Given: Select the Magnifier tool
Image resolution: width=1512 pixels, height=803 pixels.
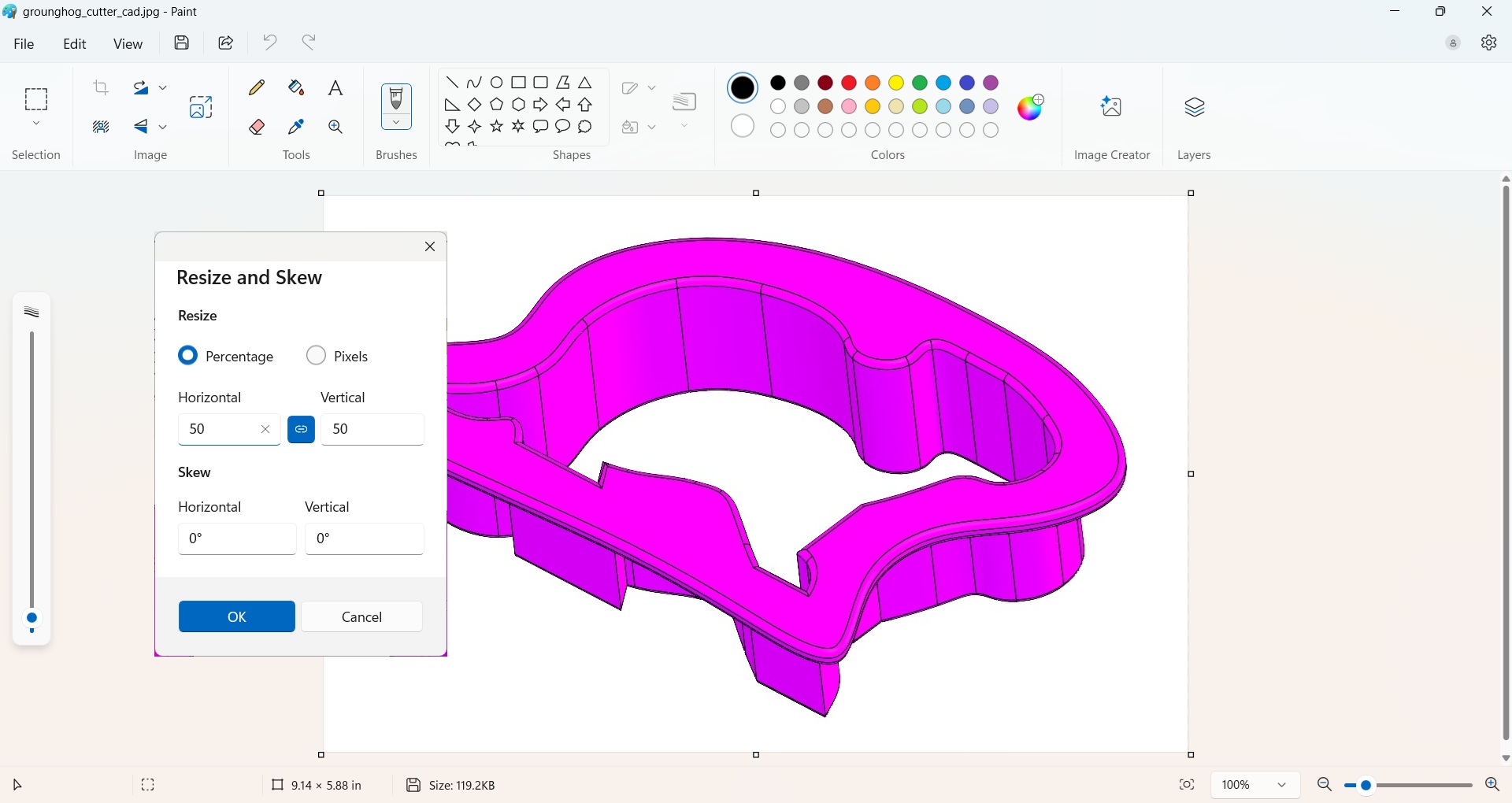Looking at the screenshot, I should 336,127.
